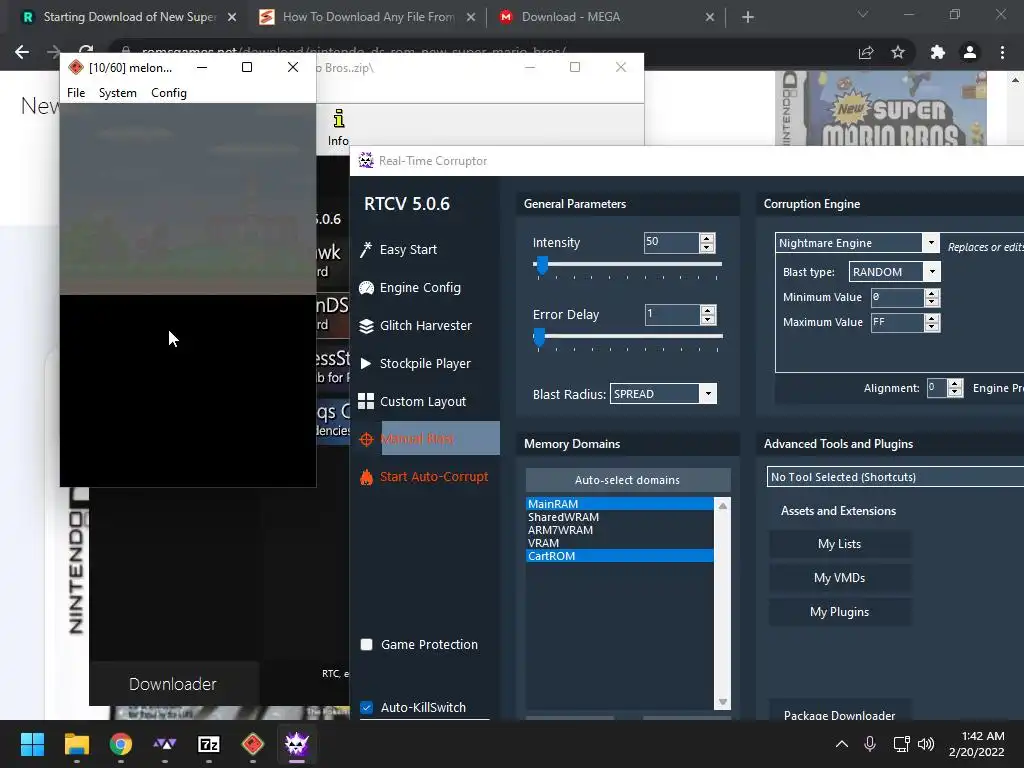1024x768 pixels.
Task: Click the Intensity slider handle
Action: 542,265
